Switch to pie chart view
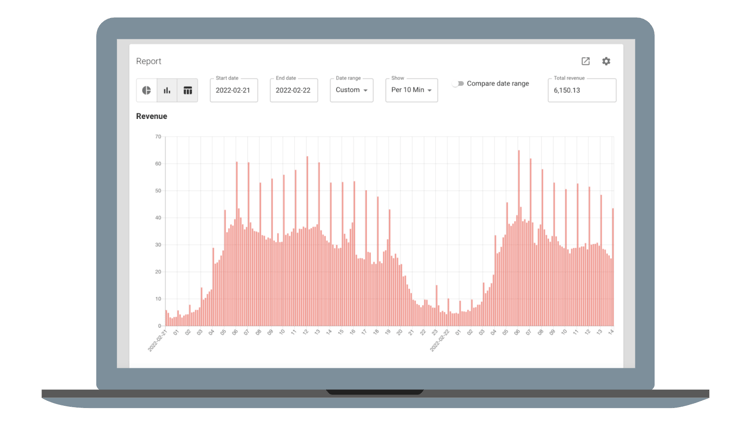The width and height of the screenshot is (750, 429). (x=147, y=90)
